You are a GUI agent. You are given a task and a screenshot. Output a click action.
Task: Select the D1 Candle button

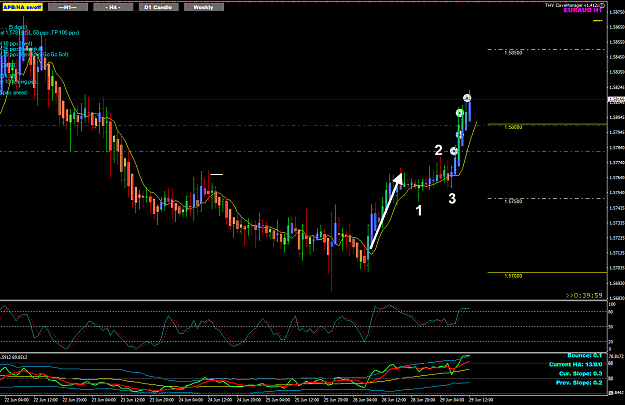(159, 7)
